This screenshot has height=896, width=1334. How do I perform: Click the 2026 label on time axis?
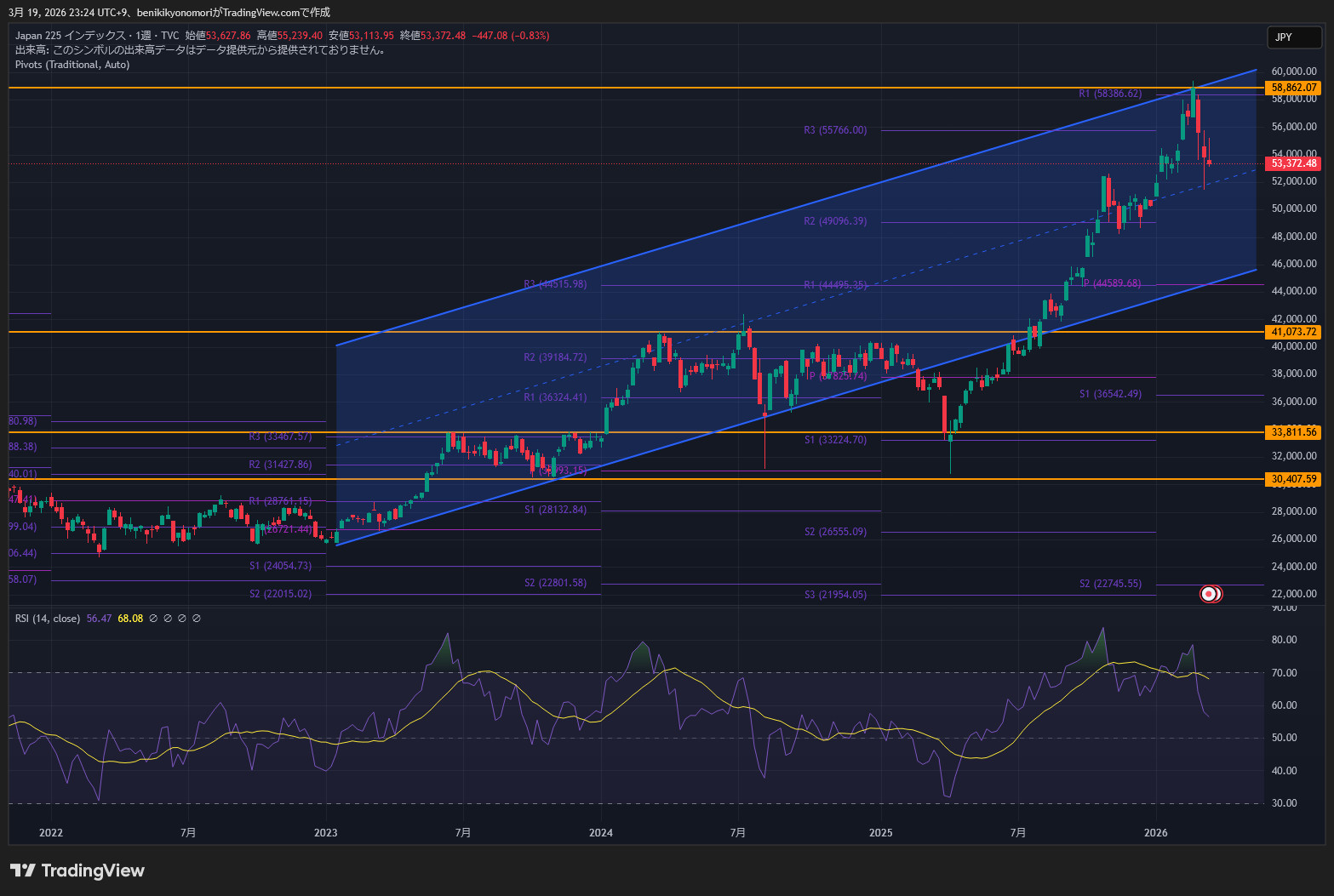[x=1155, y=832]
